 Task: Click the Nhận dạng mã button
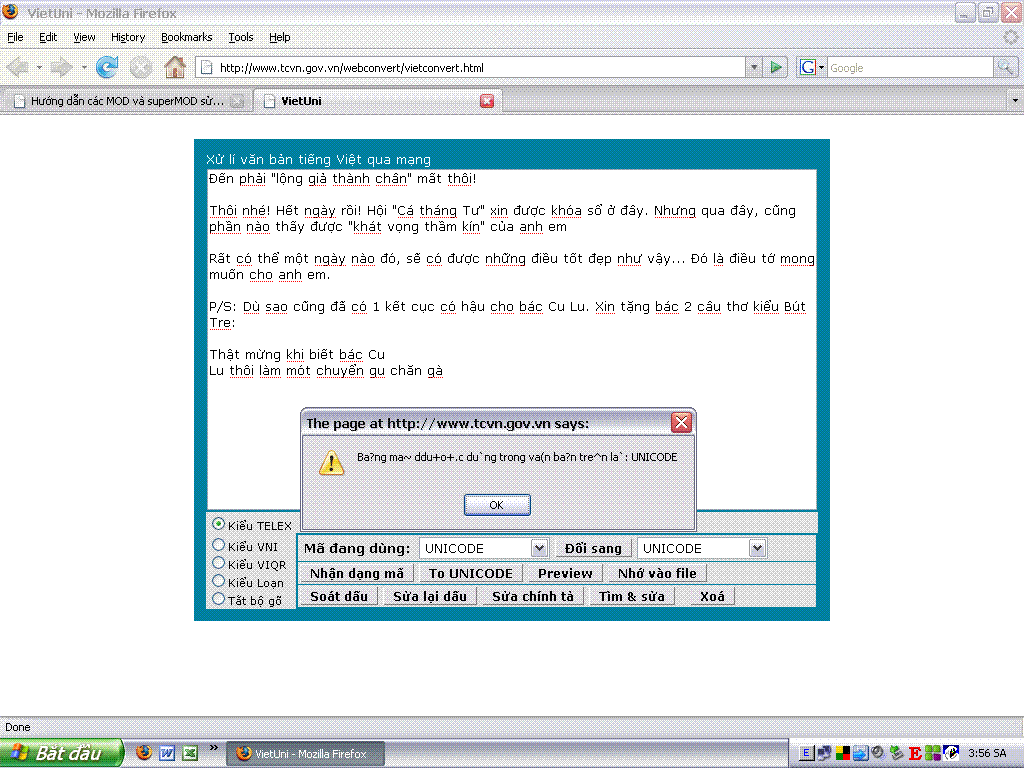[x=357, y=573]
